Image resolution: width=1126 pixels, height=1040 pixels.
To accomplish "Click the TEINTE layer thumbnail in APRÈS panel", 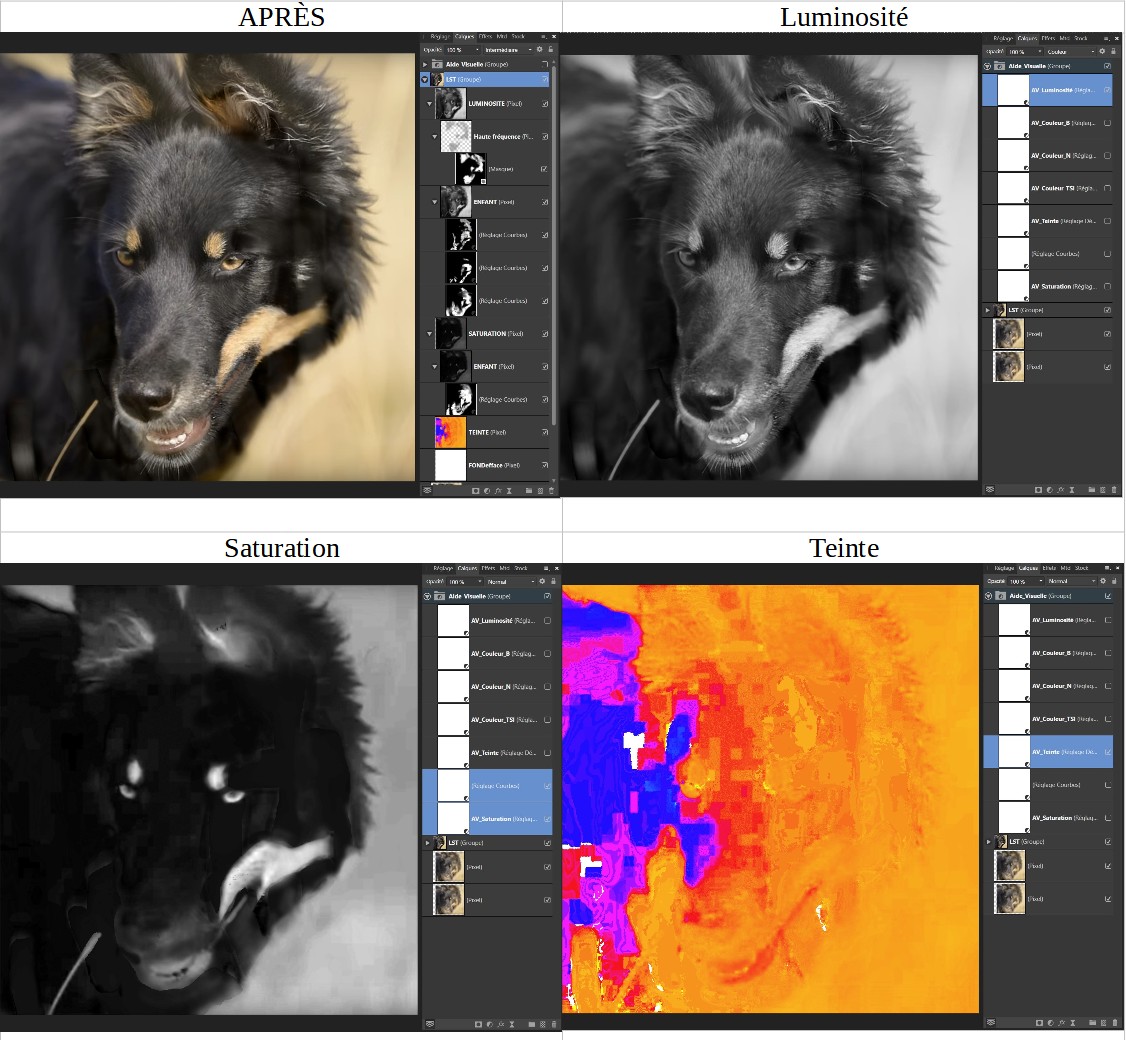I will [x=450, y=432].
